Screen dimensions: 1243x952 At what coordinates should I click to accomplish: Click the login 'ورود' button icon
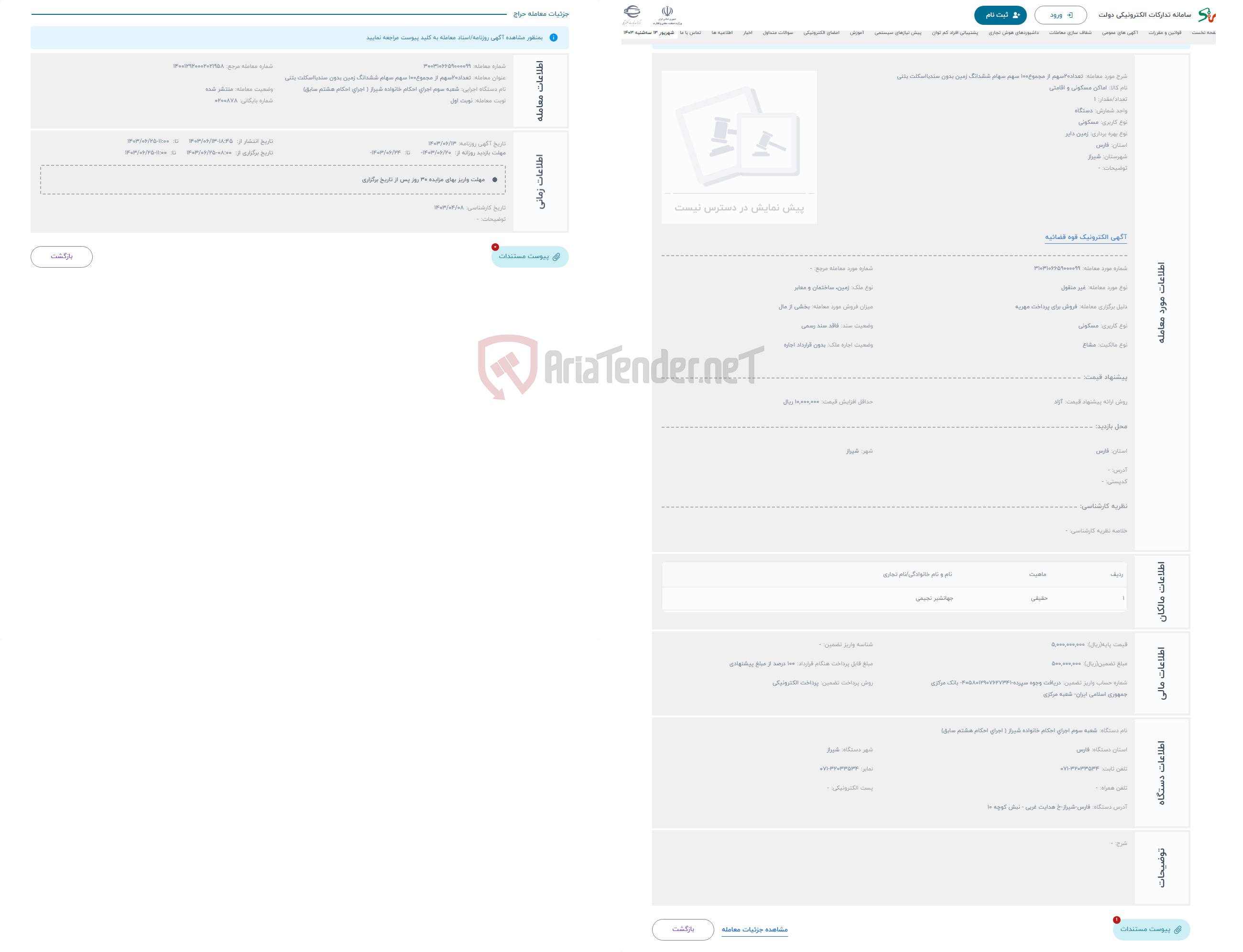click(x=1075, y=15)
